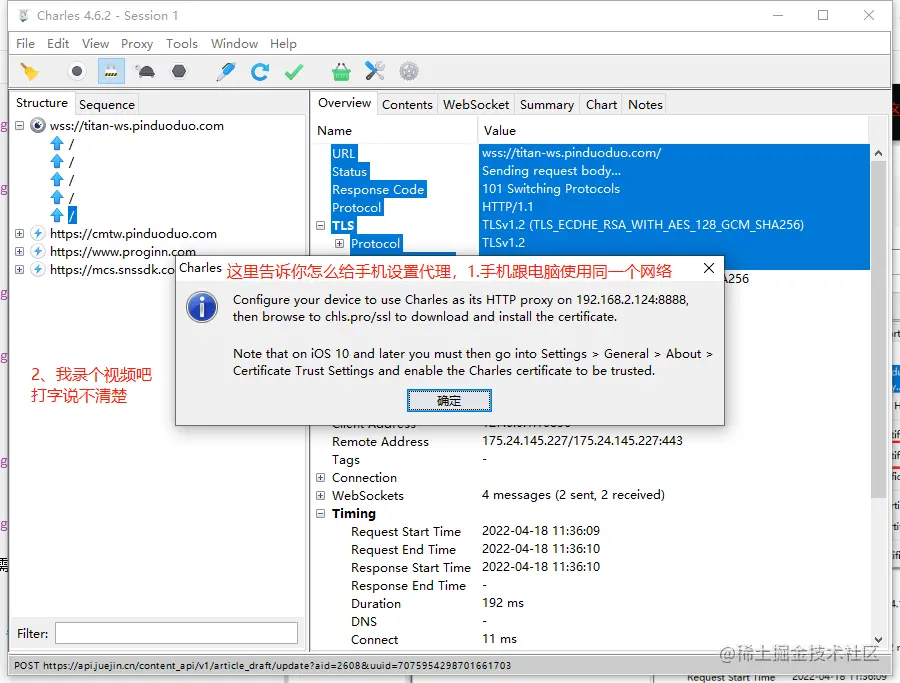Toggle breakpoints hexagon icon

(179, 71)
